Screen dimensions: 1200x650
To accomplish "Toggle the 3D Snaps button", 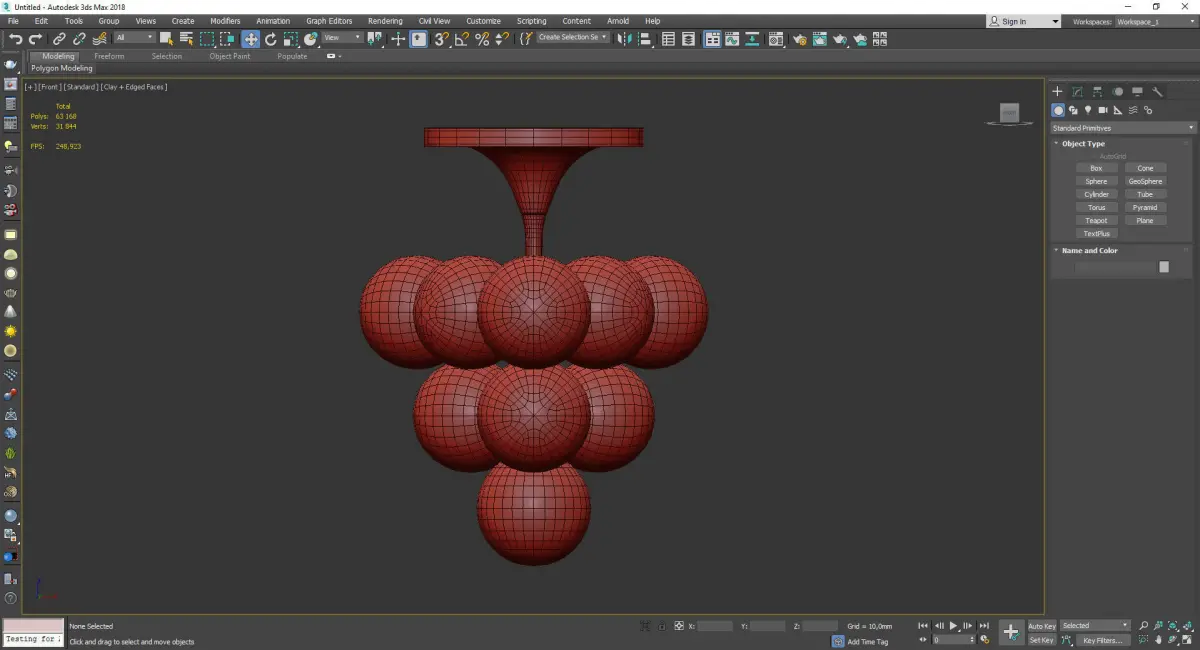I will click(440, 39).
